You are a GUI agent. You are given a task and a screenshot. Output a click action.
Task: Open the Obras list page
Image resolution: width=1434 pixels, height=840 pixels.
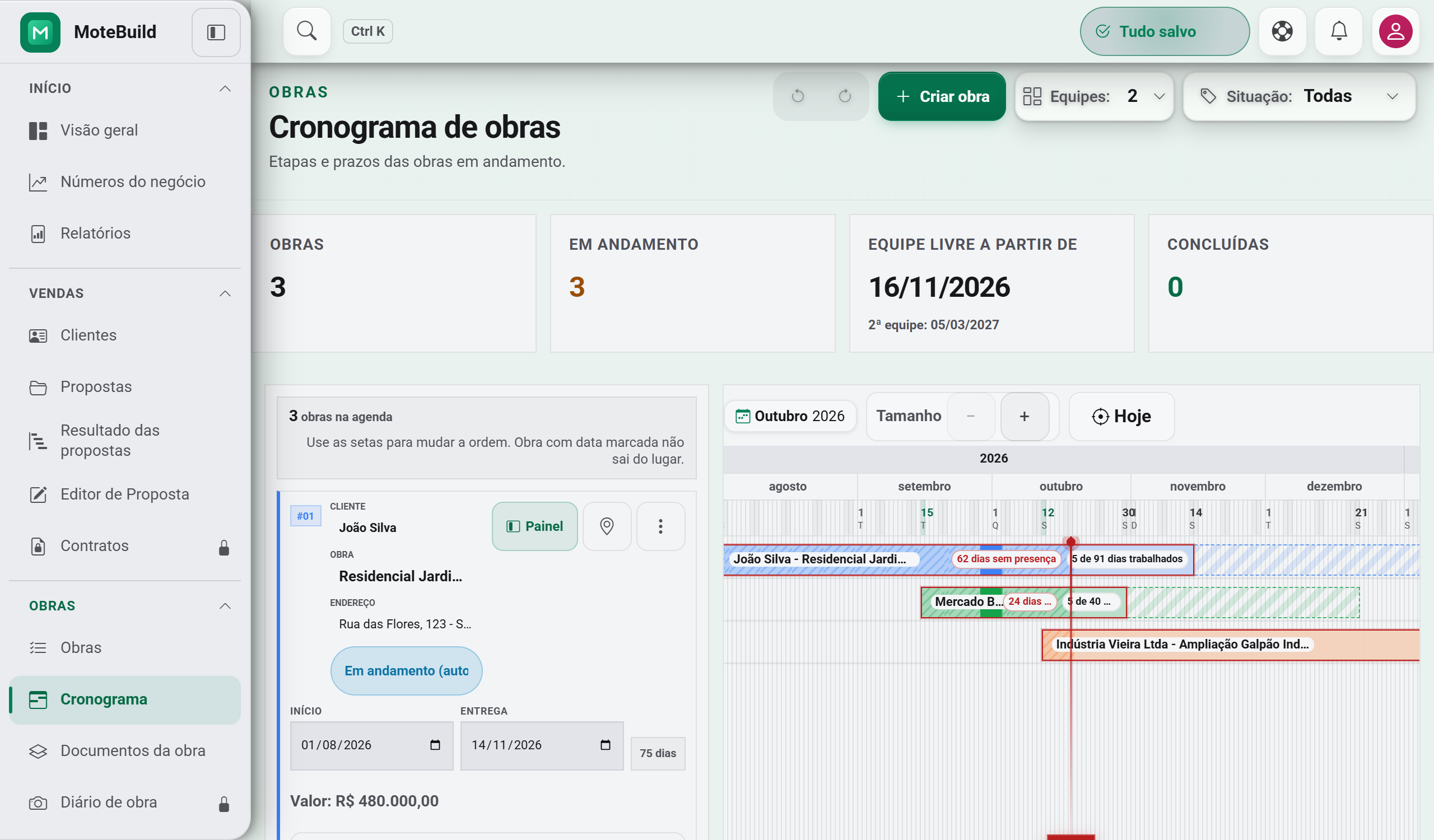(124, 648)
